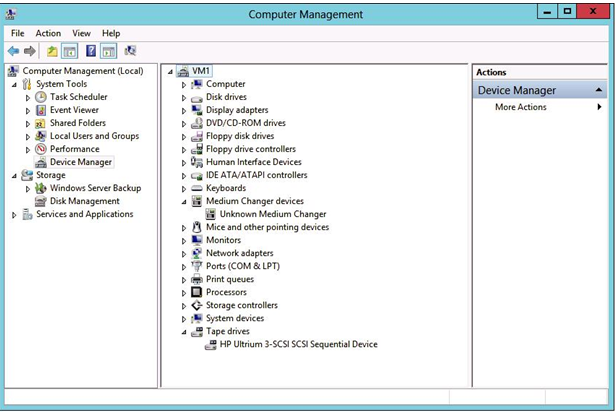Click the Up one level folder icon
Image resolution: width=615 pixels, height=412 pixels.
pyautogui.click(x=52, y=51)
